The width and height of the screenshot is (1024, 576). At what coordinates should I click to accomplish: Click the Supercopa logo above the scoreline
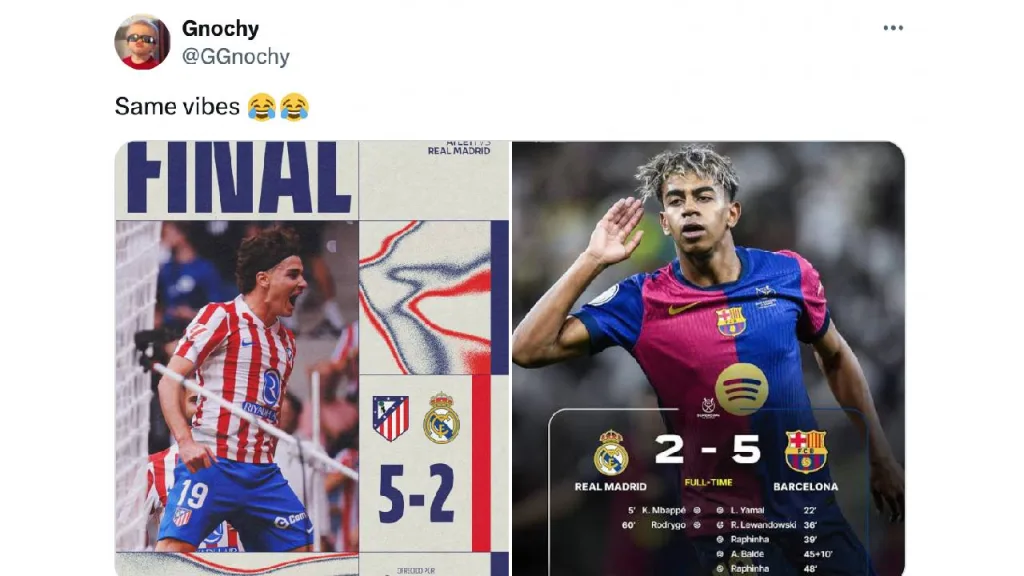[708, 408]
